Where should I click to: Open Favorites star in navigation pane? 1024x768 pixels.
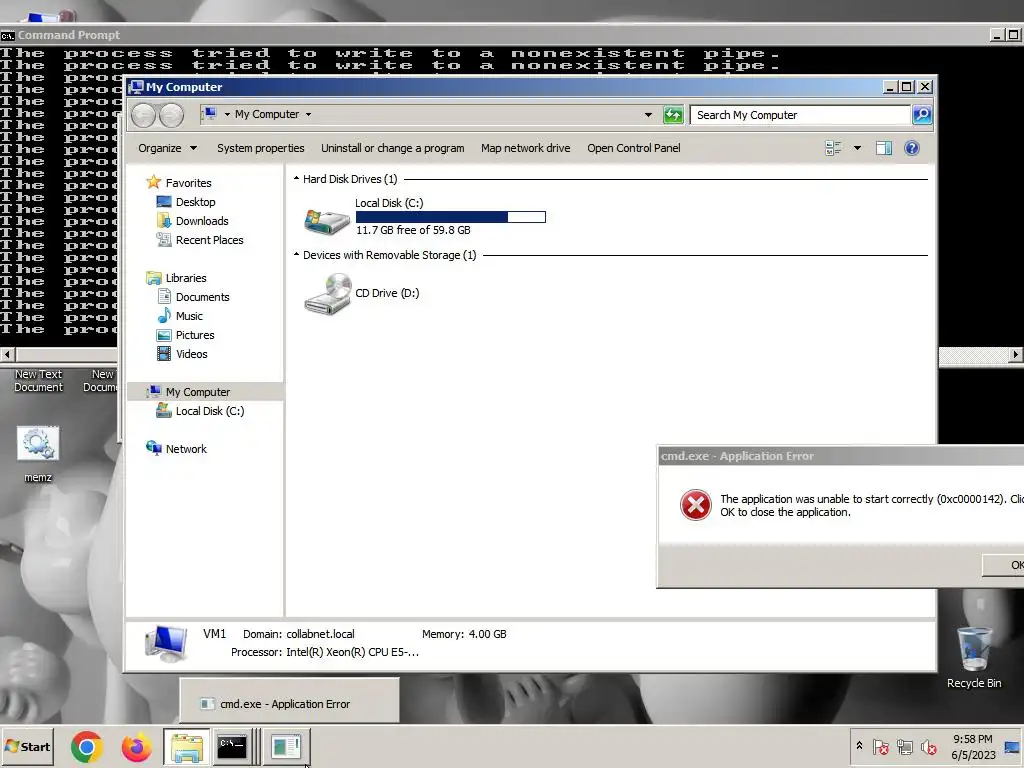153,182
